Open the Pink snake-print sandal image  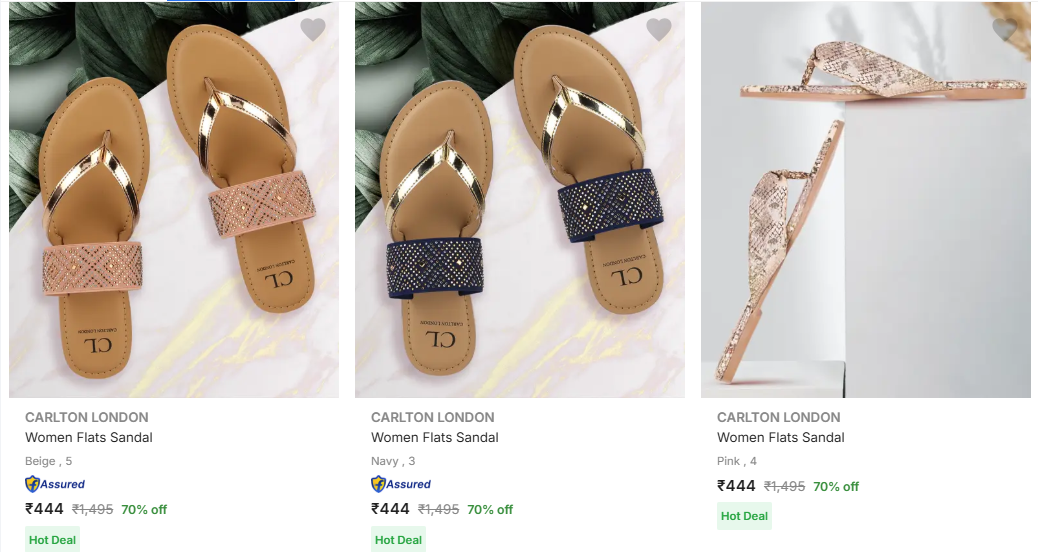[x=866, y=200]
